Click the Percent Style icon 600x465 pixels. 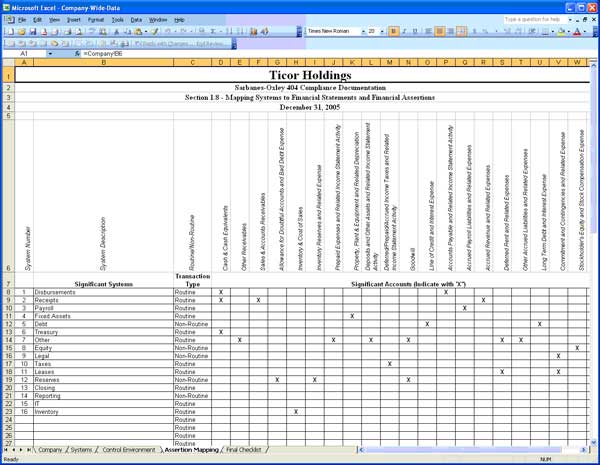tap(485, 31)
